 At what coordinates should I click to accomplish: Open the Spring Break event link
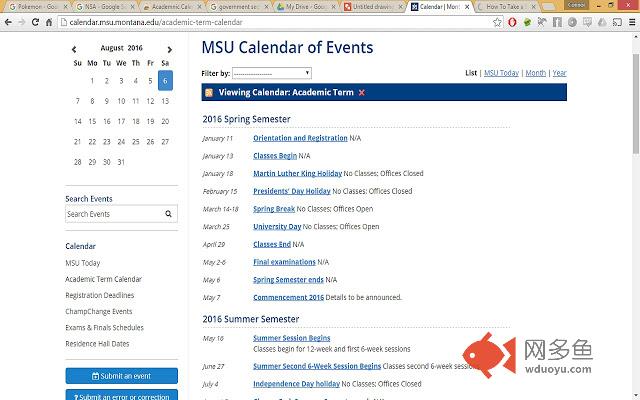pyautogui.click(x=274, y=209)
